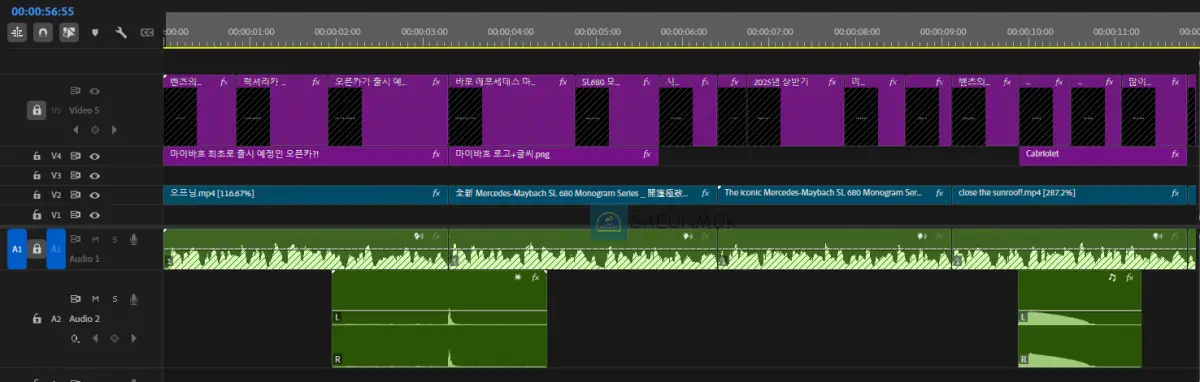
Task: Go to previous keyframe on Video 5
Action: [76, 129]
